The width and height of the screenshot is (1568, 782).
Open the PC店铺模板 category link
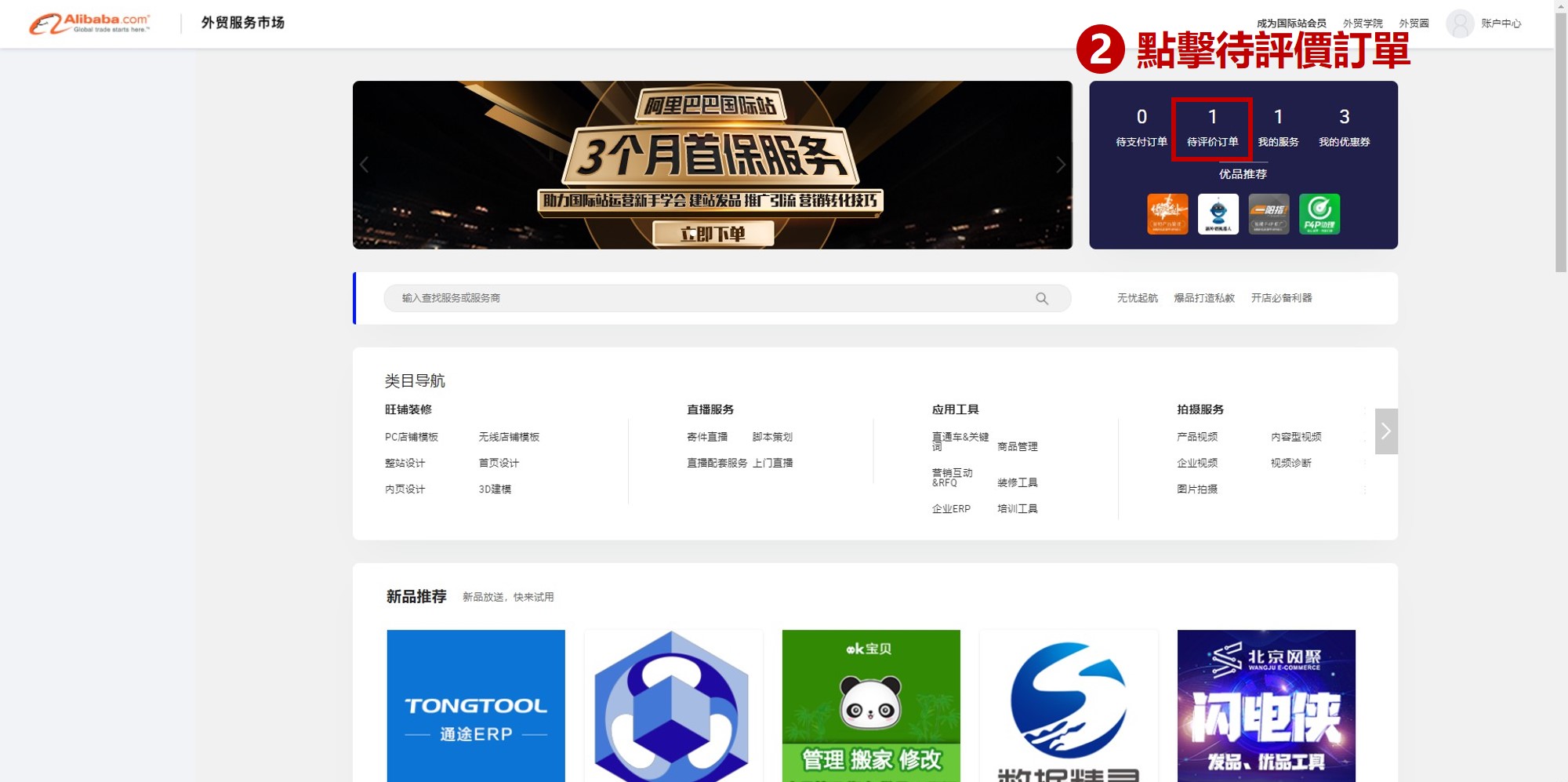click(x=411, y=437)
